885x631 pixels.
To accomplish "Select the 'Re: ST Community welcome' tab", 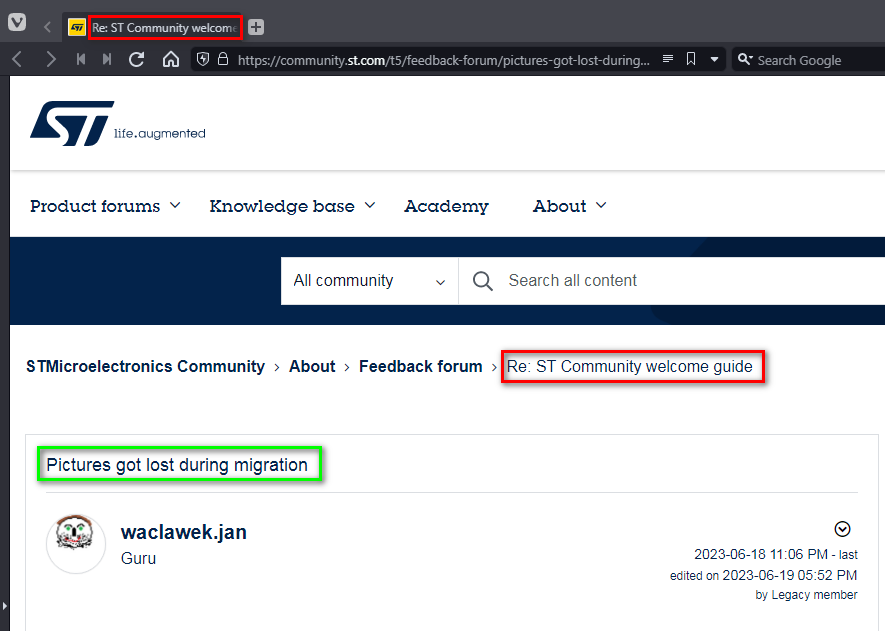I will pyautogui.click(x=153, y=27).
